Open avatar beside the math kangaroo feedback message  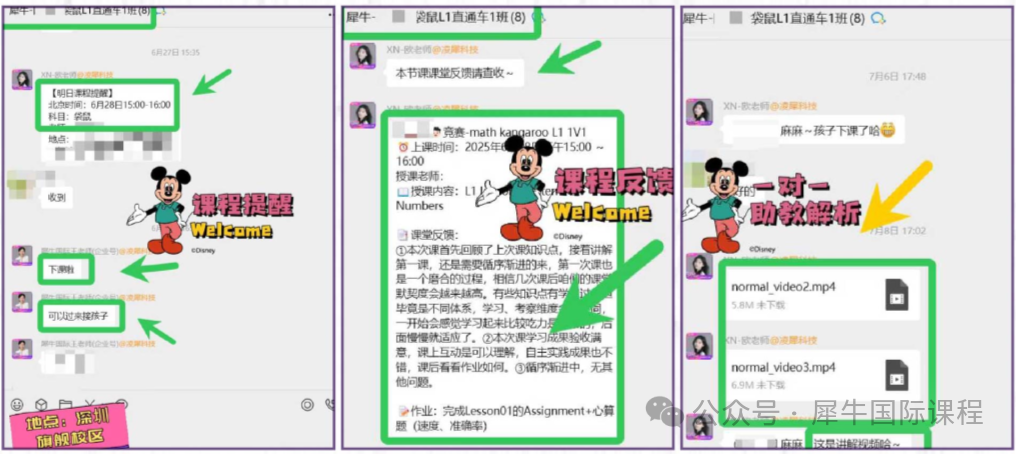coord(362,115)
